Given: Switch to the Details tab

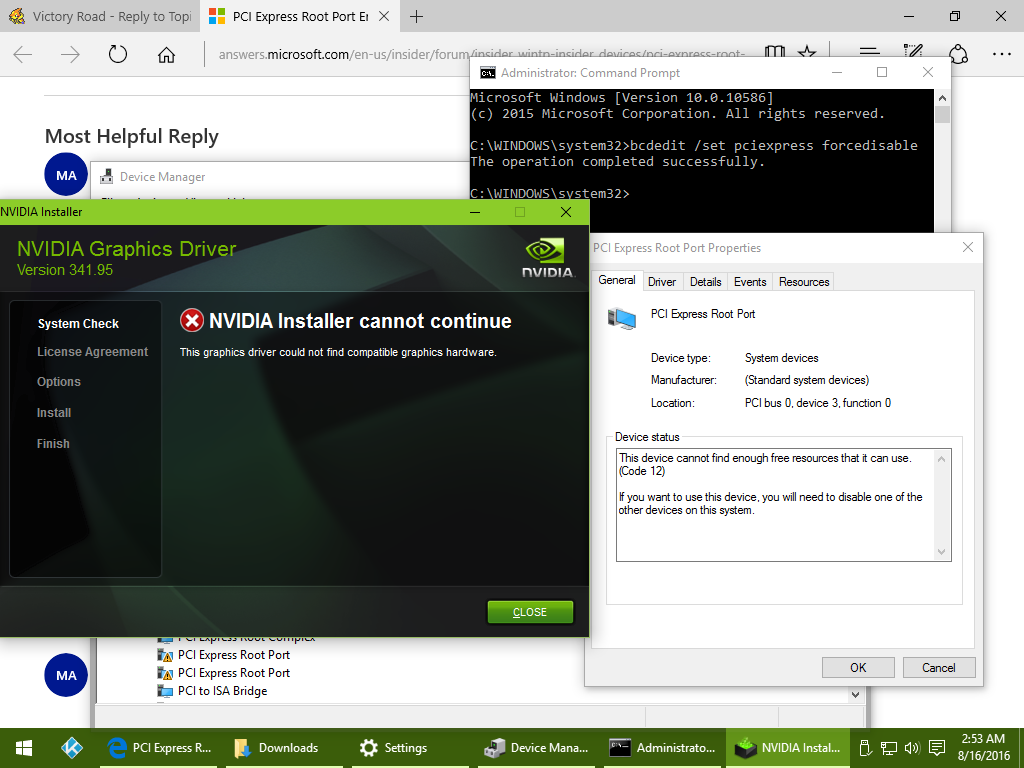Looking at the screenshot, I should 705,282.
